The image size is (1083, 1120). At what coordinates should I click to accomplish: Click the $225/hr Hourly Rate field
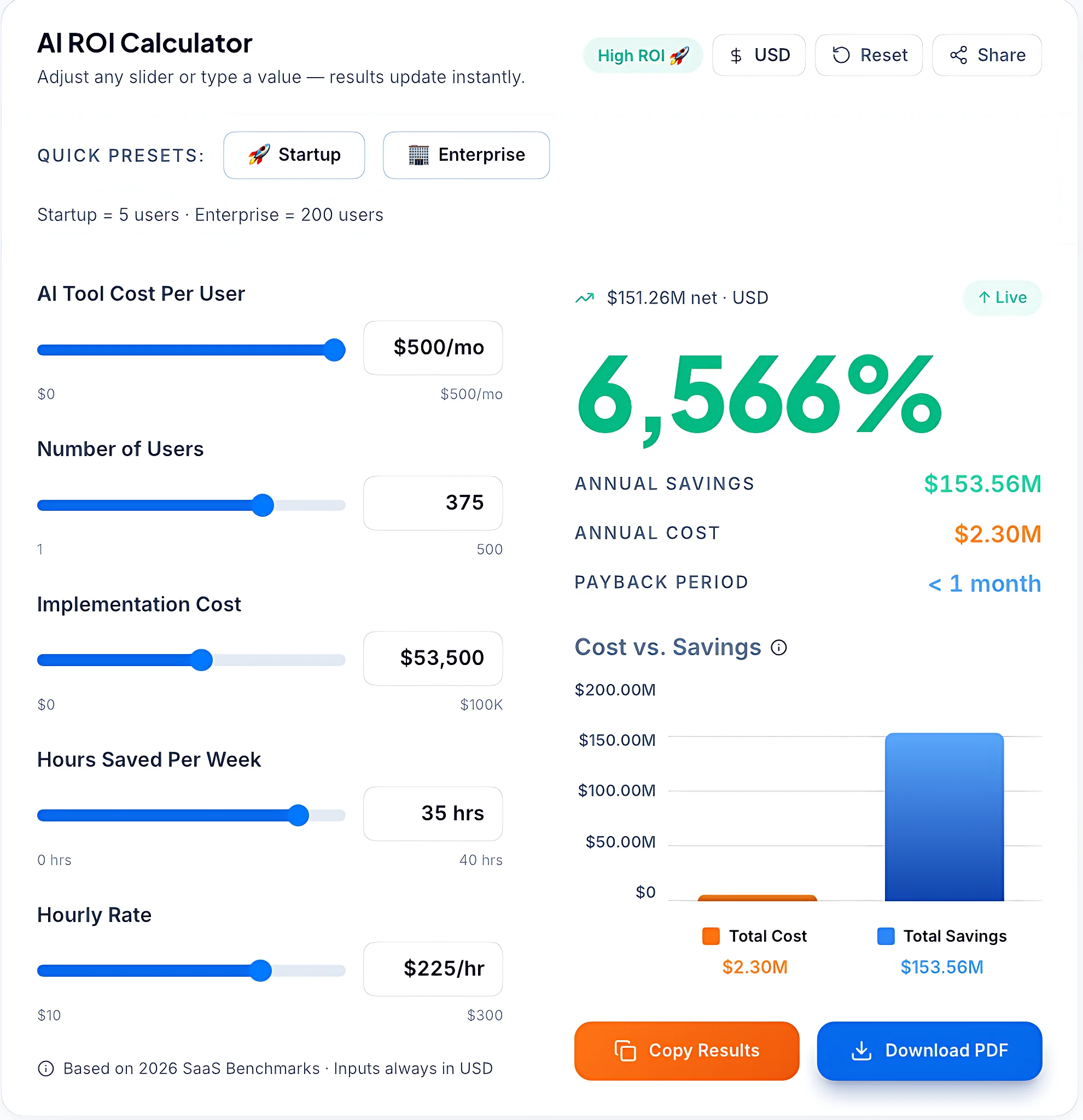[x=433, y=969]
